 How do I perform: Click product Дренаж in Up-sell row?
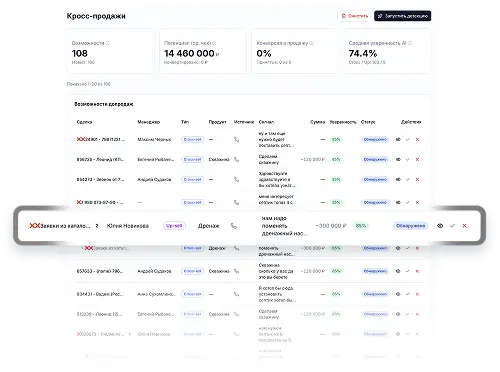tap(209, 226)
